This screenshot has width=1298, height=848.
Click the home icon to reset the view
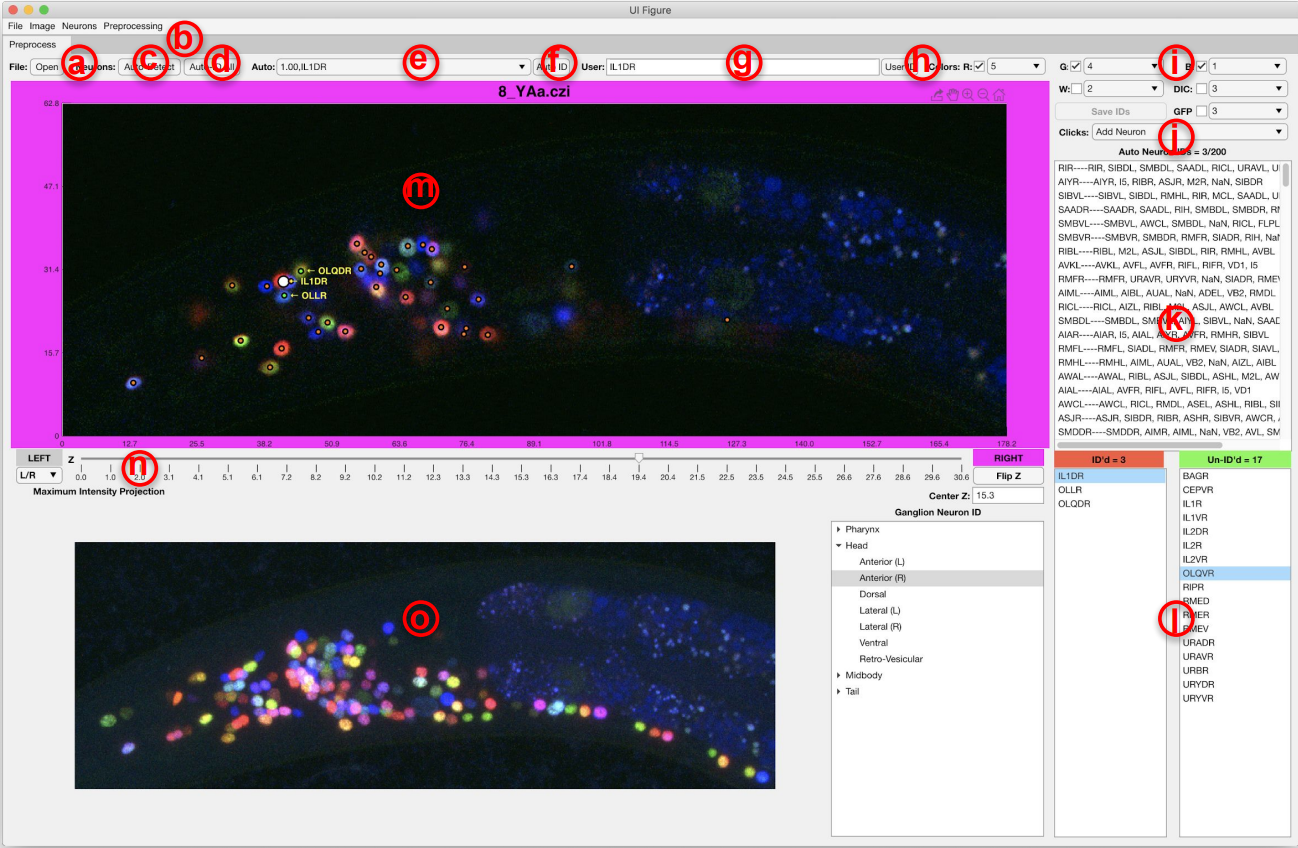click(x=1000, y=96)
